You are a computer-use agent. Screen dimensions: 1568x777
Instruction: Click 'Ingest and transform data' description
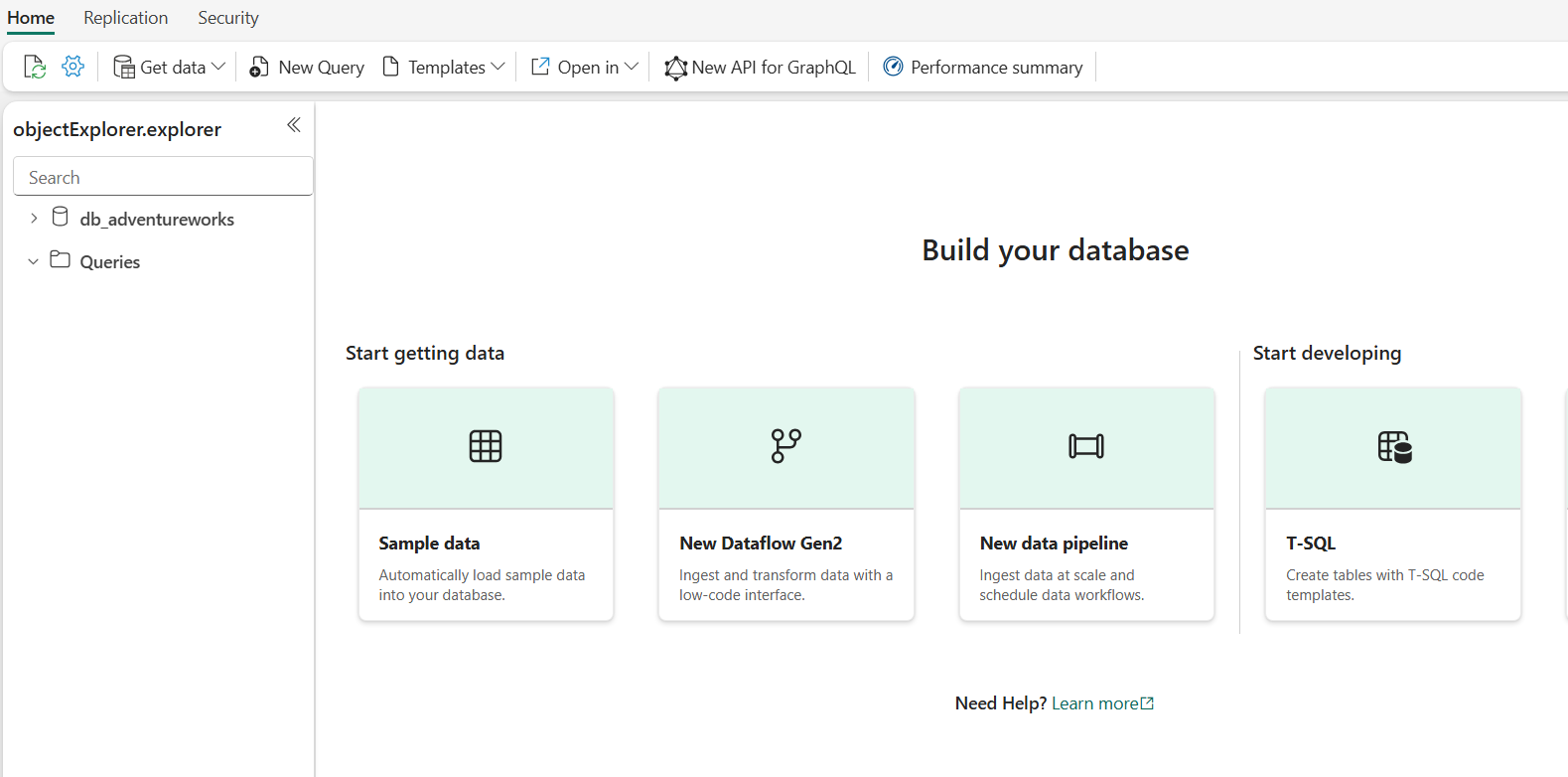tap(785, 585)
